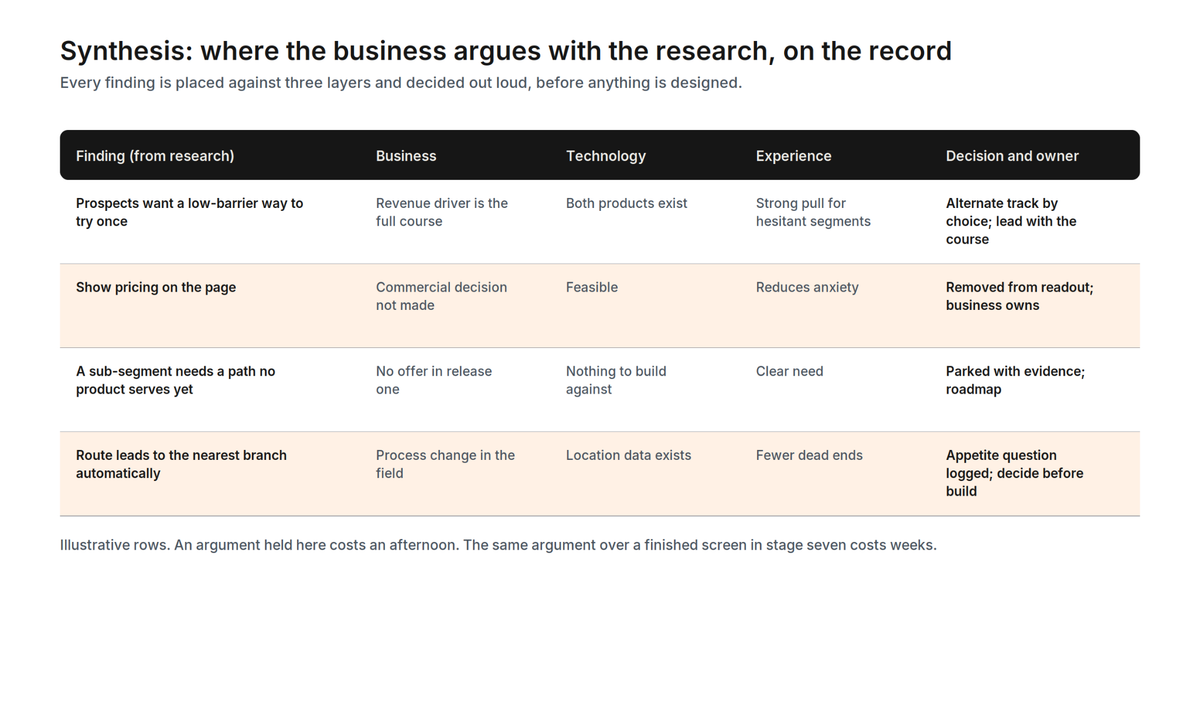
Task: Click the footnote beginning 'Illustrative rows'
Action: click(x=498, y=545)
